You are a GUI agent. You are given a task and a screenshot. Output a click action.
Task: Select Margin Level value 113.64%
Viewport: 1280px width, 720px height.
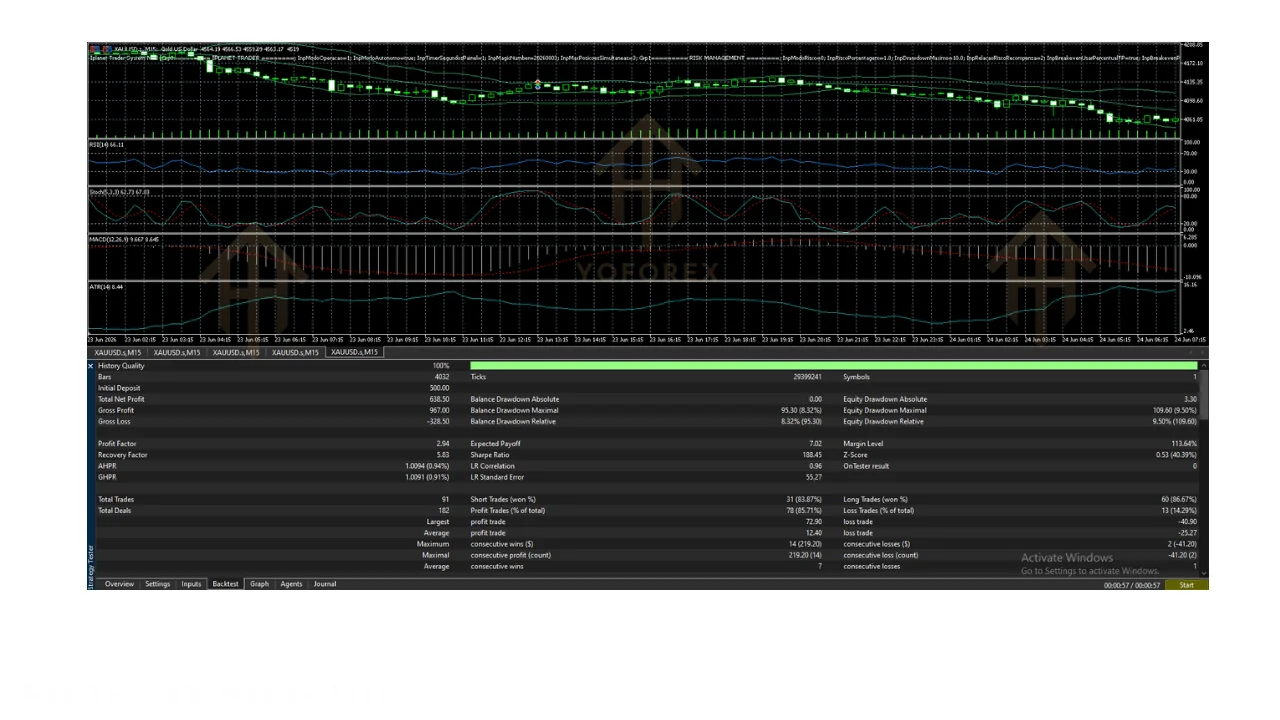coord(1184,443)
